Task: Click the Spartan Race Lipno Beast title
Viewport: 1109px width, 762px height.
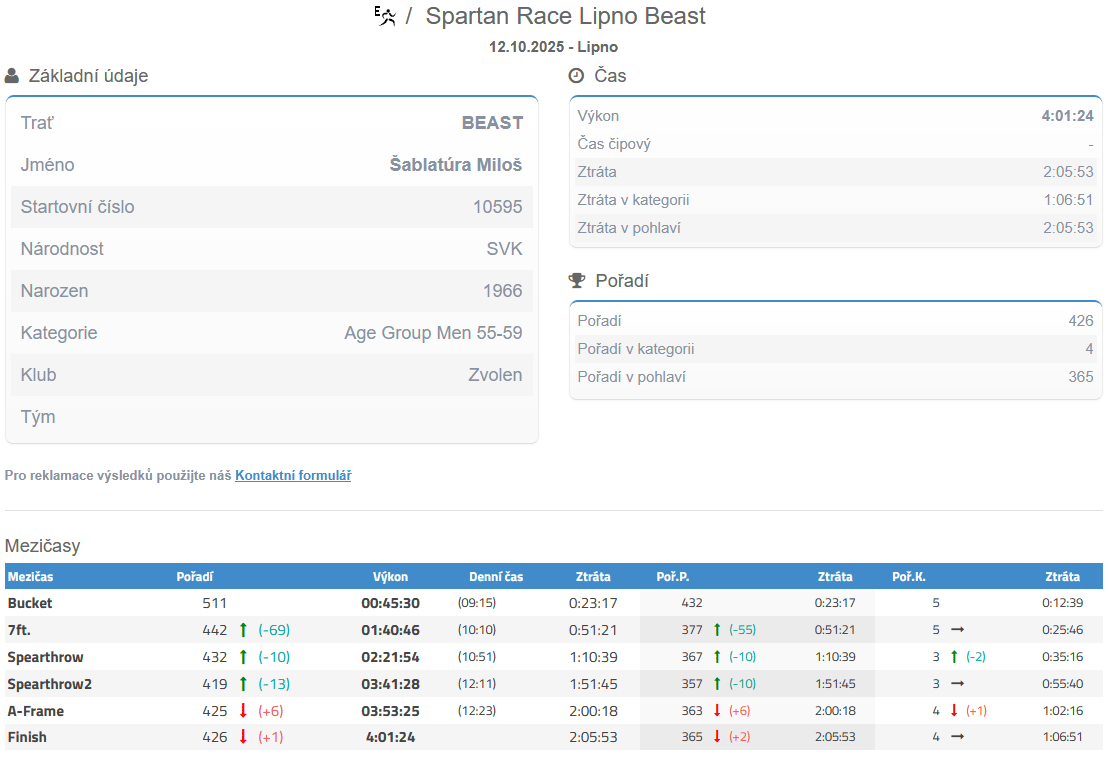Action: pyautogui.click(x=565, y=16)
